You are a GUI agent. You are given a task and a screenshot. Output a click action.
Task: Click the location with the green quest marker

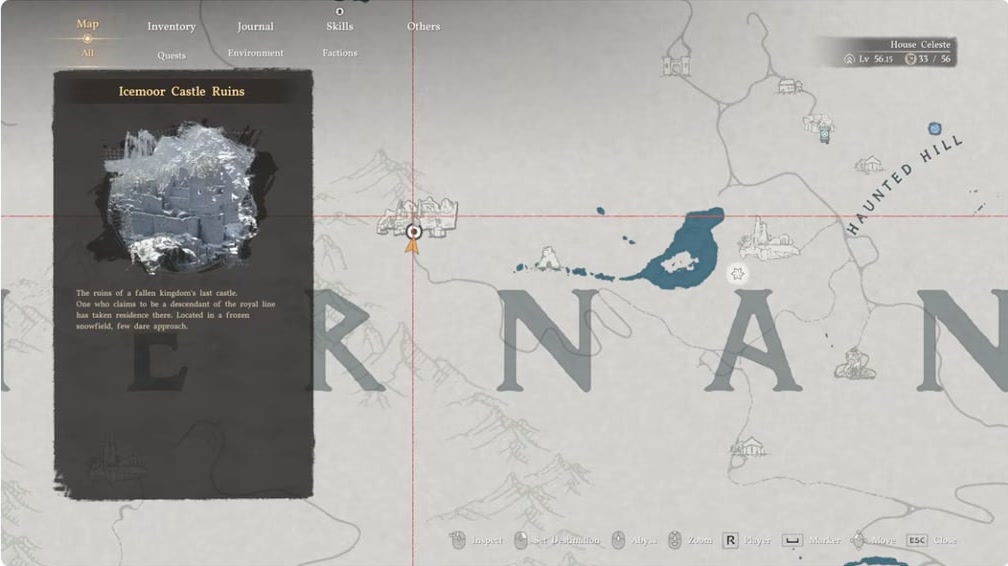tap(819, 127)
